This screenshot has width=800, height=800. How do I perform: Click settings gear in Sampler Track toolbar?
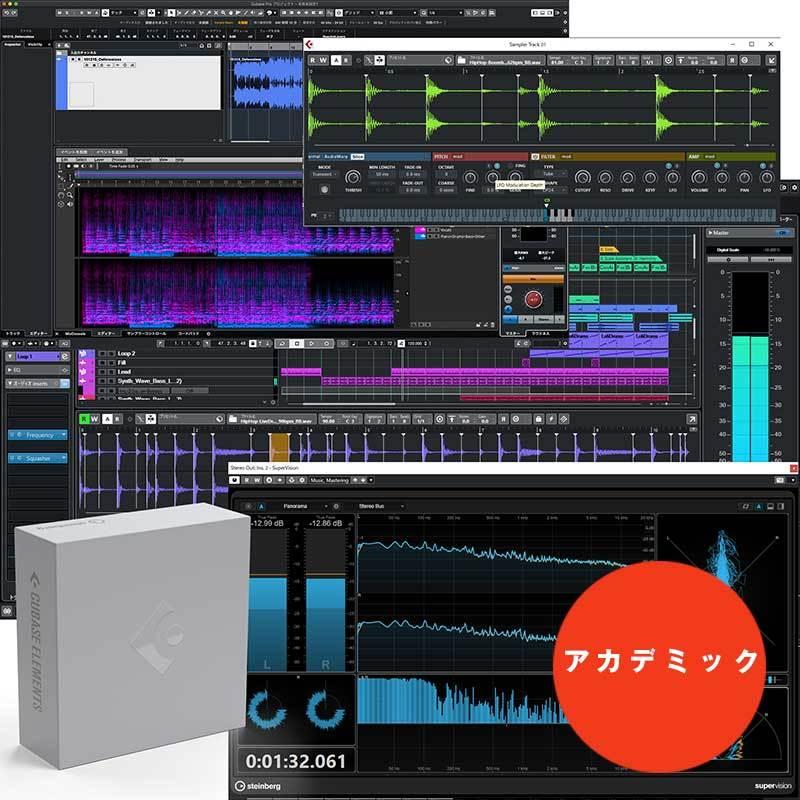click(x=744, y=60)
